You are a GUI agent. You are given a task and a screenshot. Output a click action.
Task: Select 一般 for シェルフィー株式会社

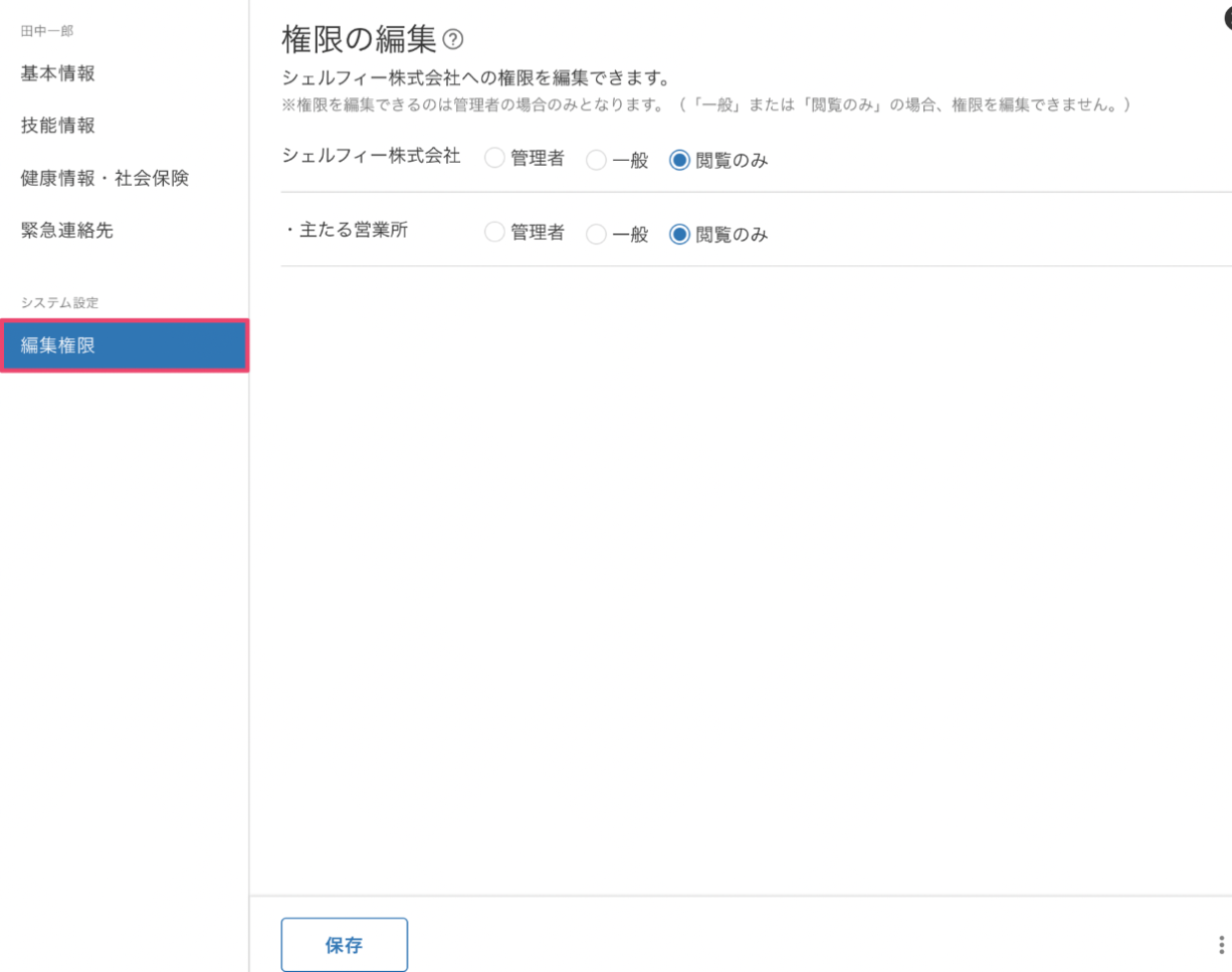click(594, 157)
